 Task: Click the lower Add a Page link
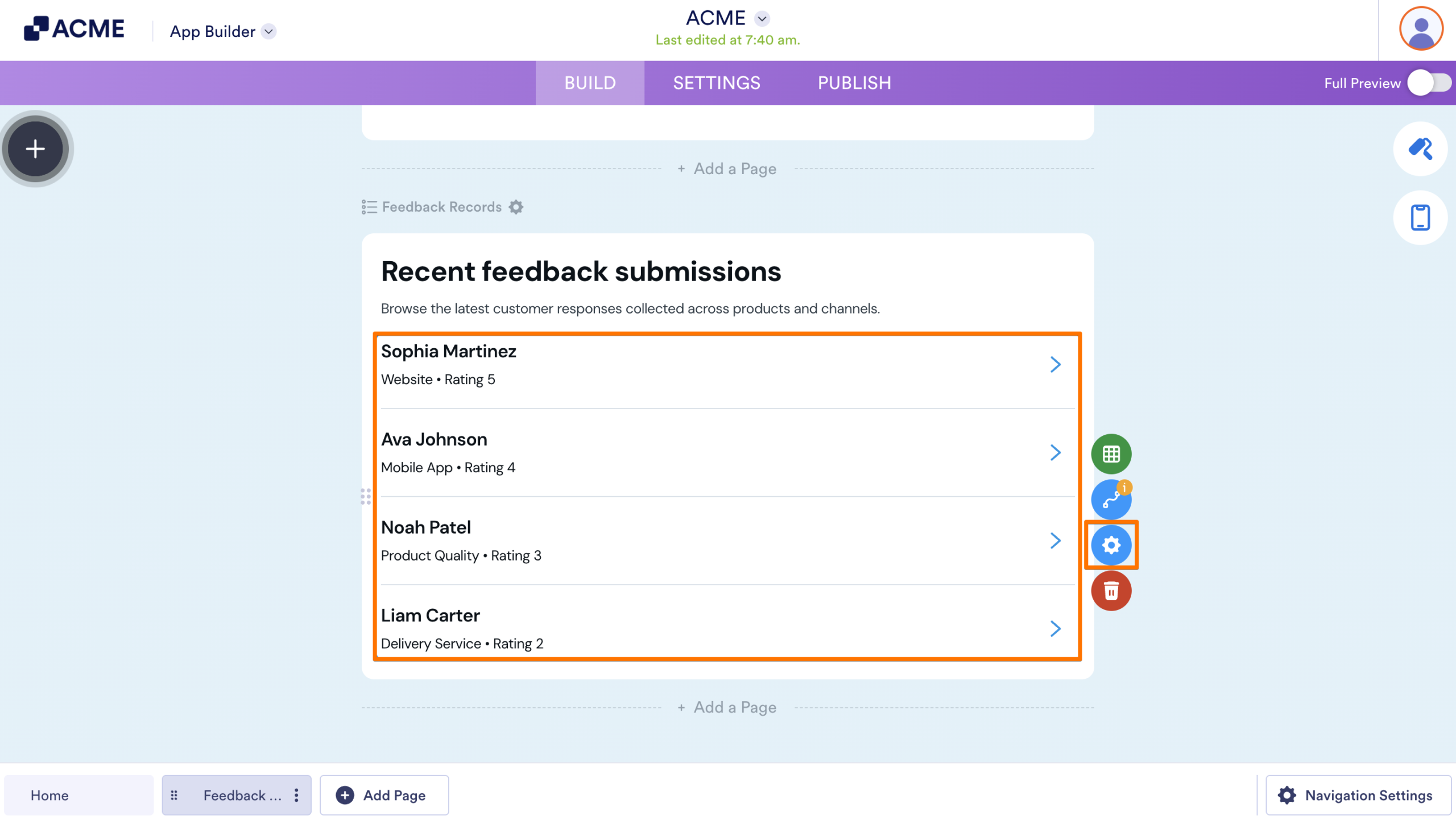tap(727, 707)
